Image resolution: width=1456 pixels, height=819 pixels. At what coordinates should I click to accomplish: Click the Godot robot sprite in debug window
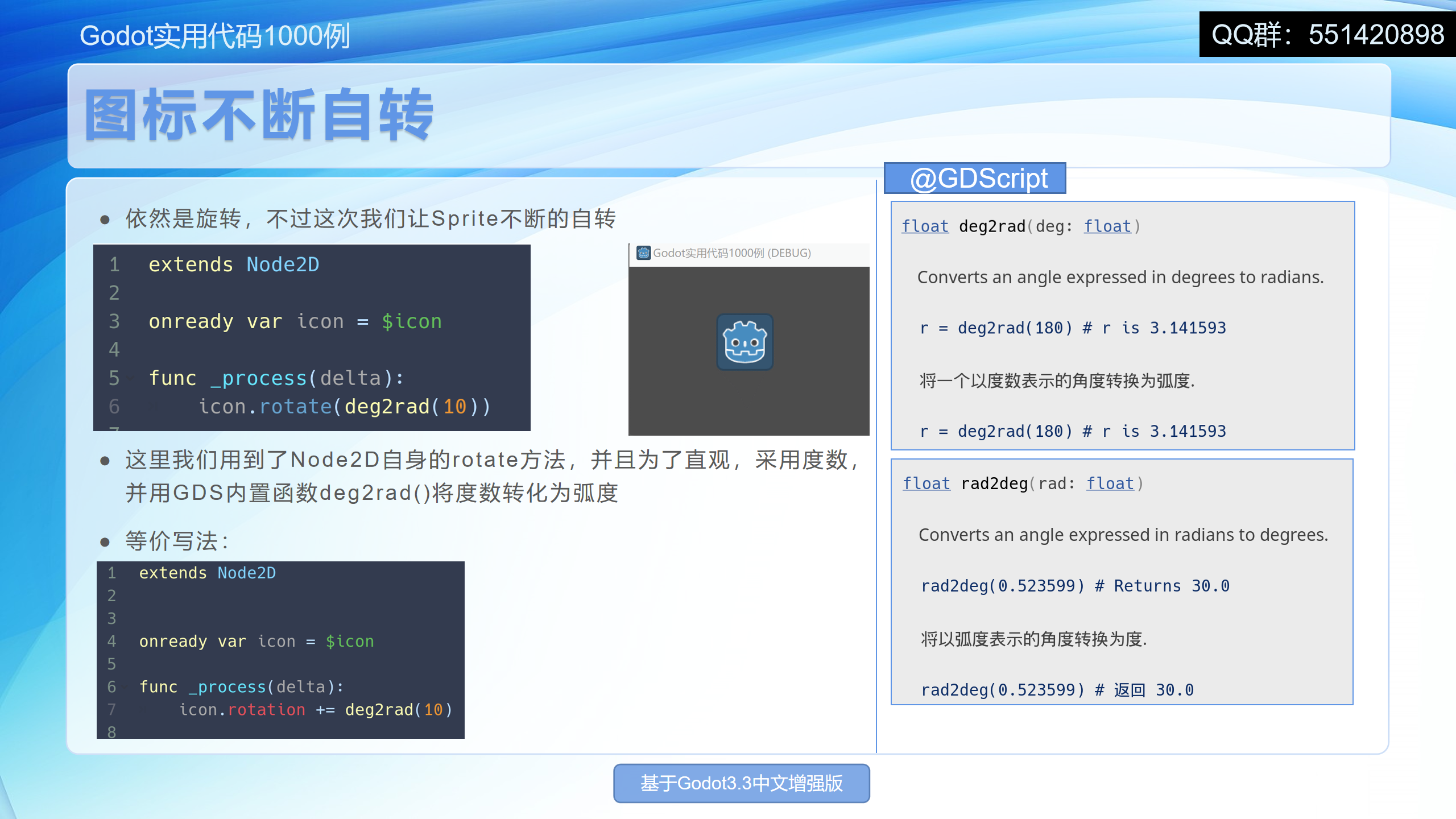click(744, 342)
